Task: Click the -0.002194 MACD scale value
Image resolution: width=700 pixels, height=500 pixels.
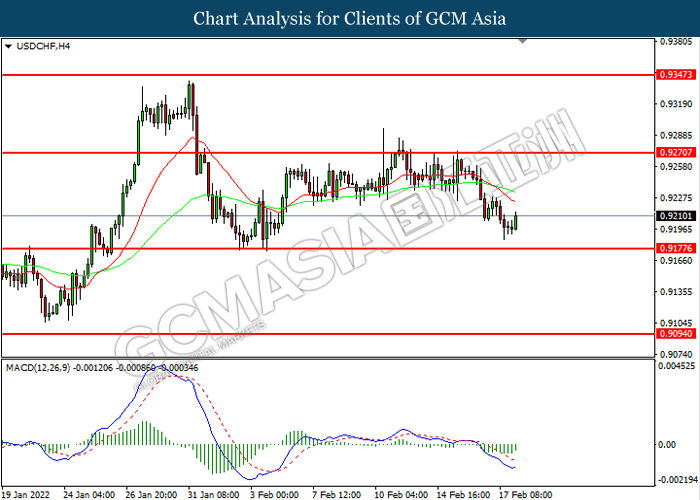Action: [x=678, y=479]
